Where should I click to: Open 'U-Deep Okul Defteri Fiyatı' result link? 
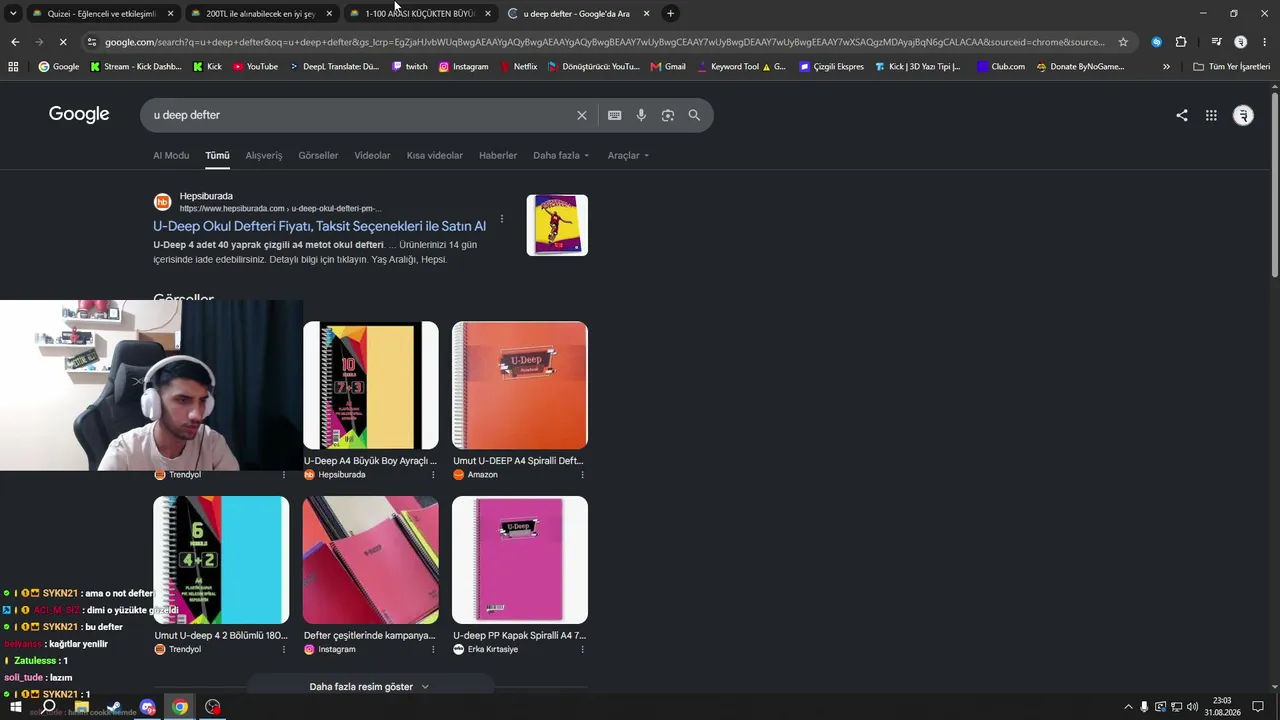point(319,226)
